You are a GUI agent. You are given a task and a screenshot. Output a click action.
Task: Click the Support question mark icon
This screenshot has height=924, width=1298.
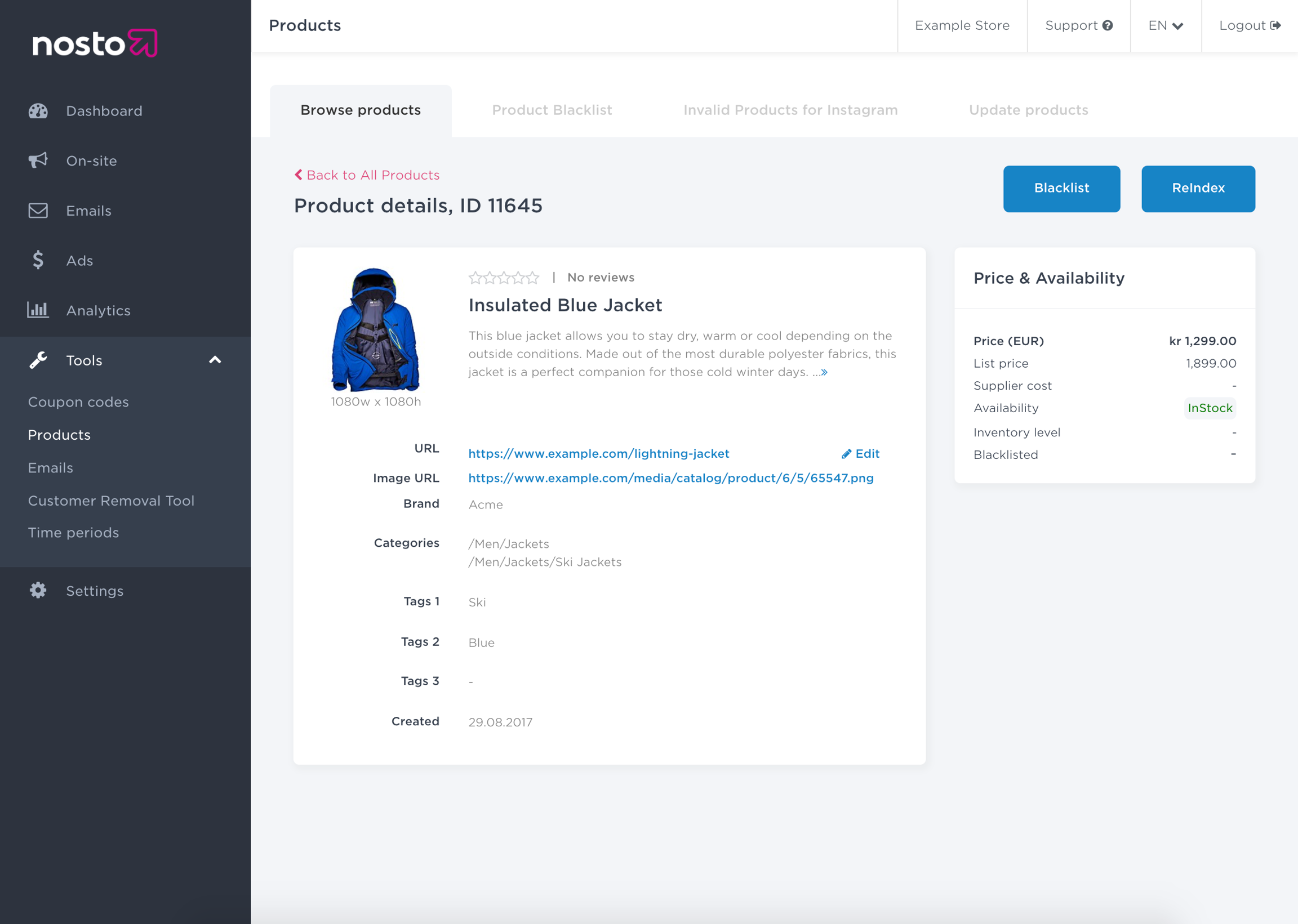[1107, 25]
